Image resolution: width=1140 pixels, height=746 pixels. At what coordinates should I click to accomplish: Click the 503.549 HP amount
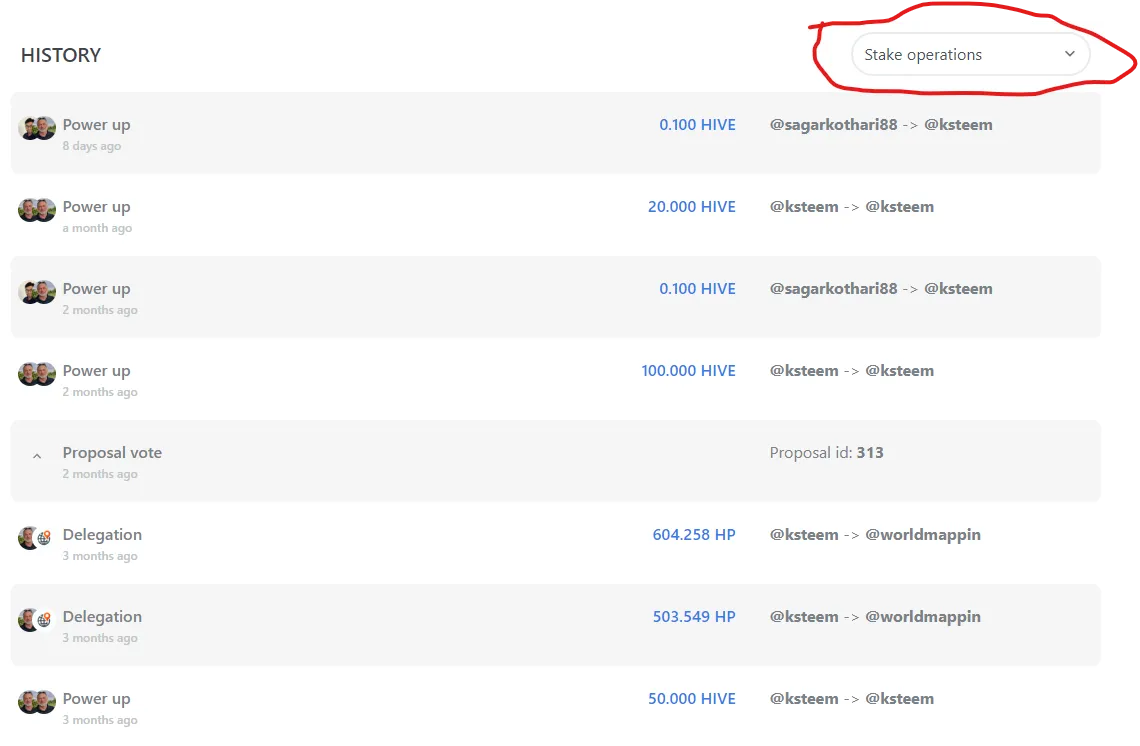(x=694, y=617)
